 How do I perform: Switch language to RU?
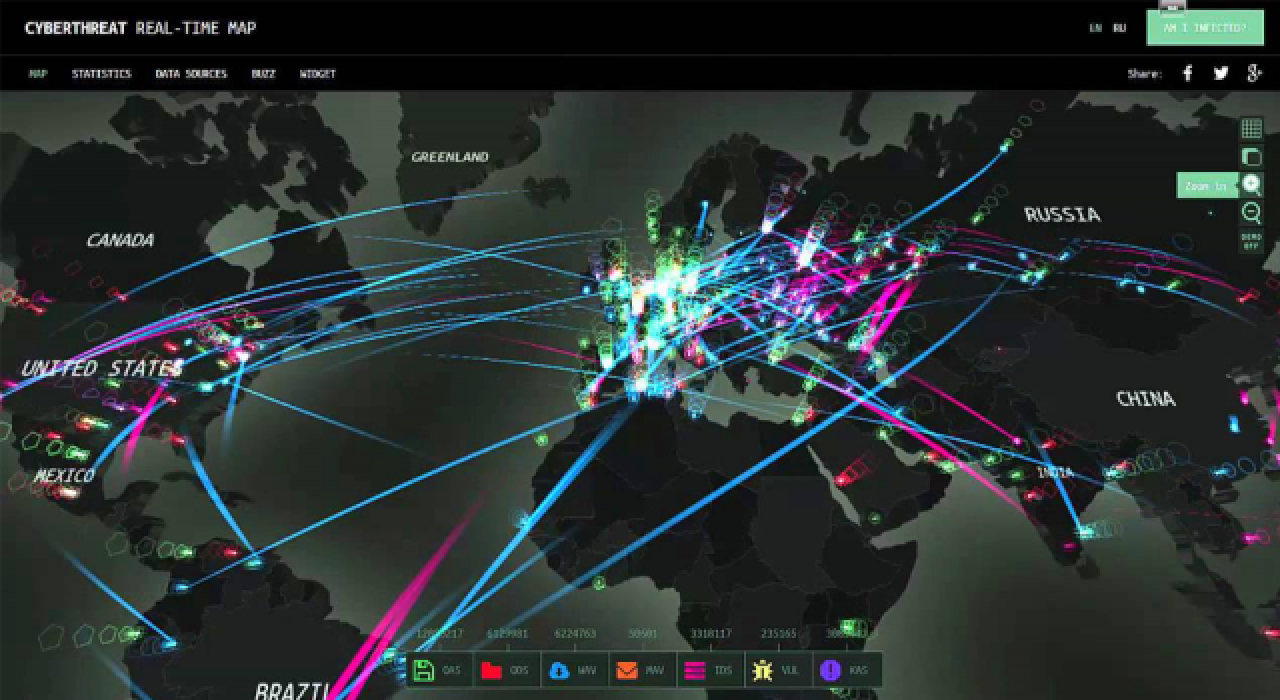pos(1119,28)
